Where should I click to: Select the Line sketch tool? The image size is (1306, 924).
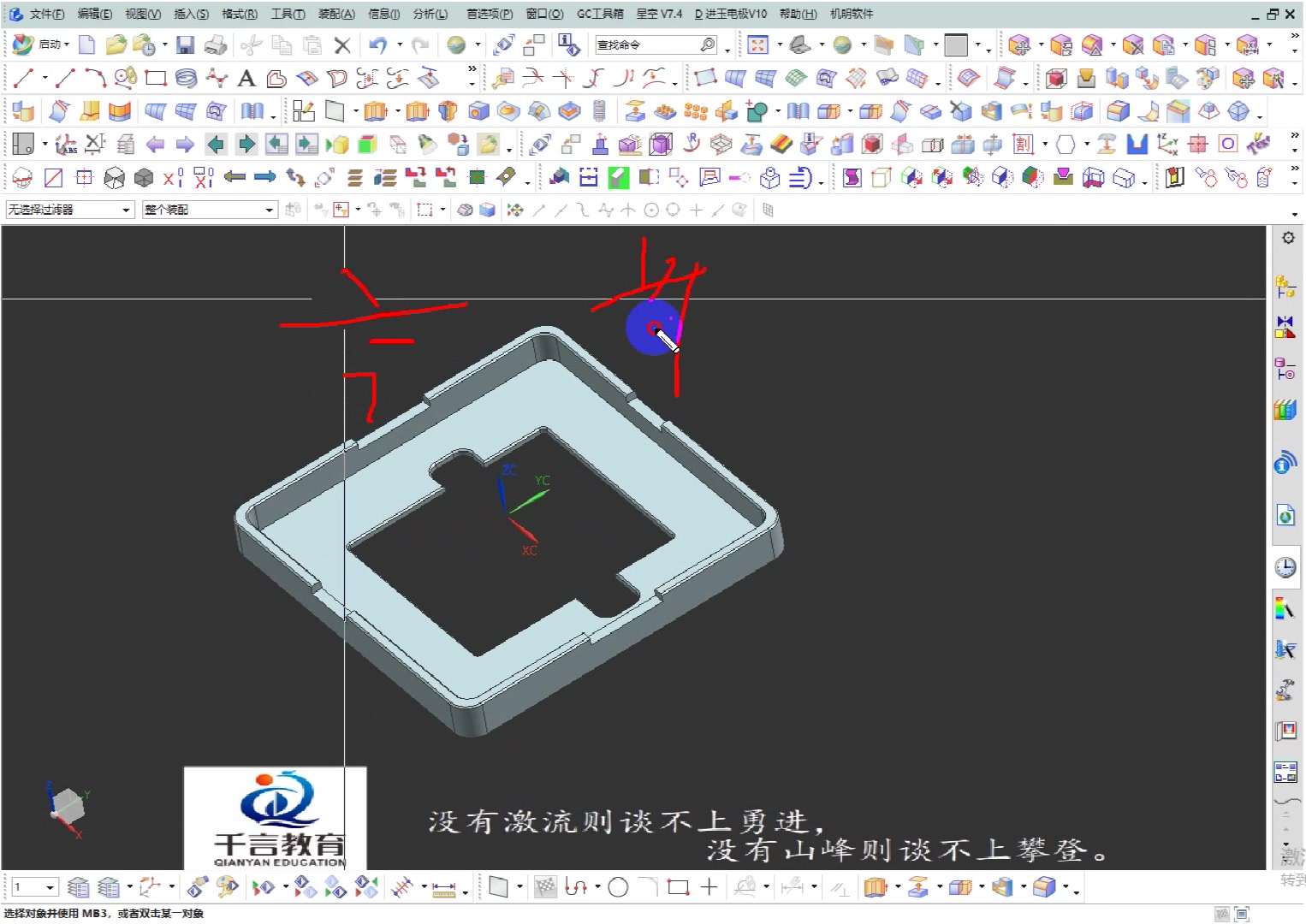[x=21, y=78]
